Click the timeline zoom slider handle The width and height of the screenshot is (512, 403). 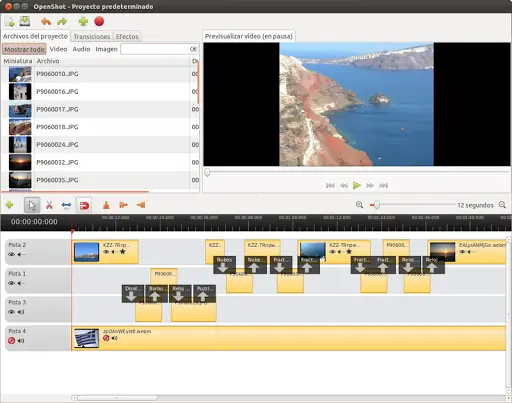[x=377, y=205]
